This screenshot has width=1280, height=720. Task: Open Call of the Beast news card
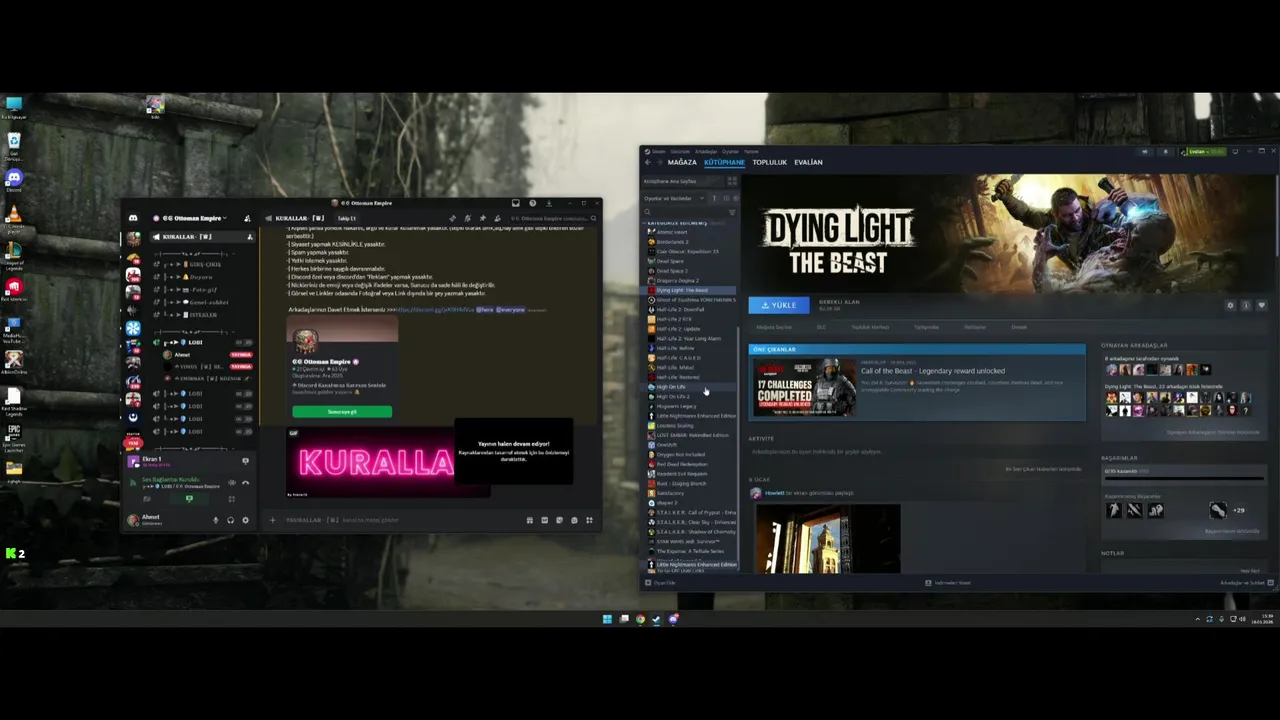click(916, 386)
